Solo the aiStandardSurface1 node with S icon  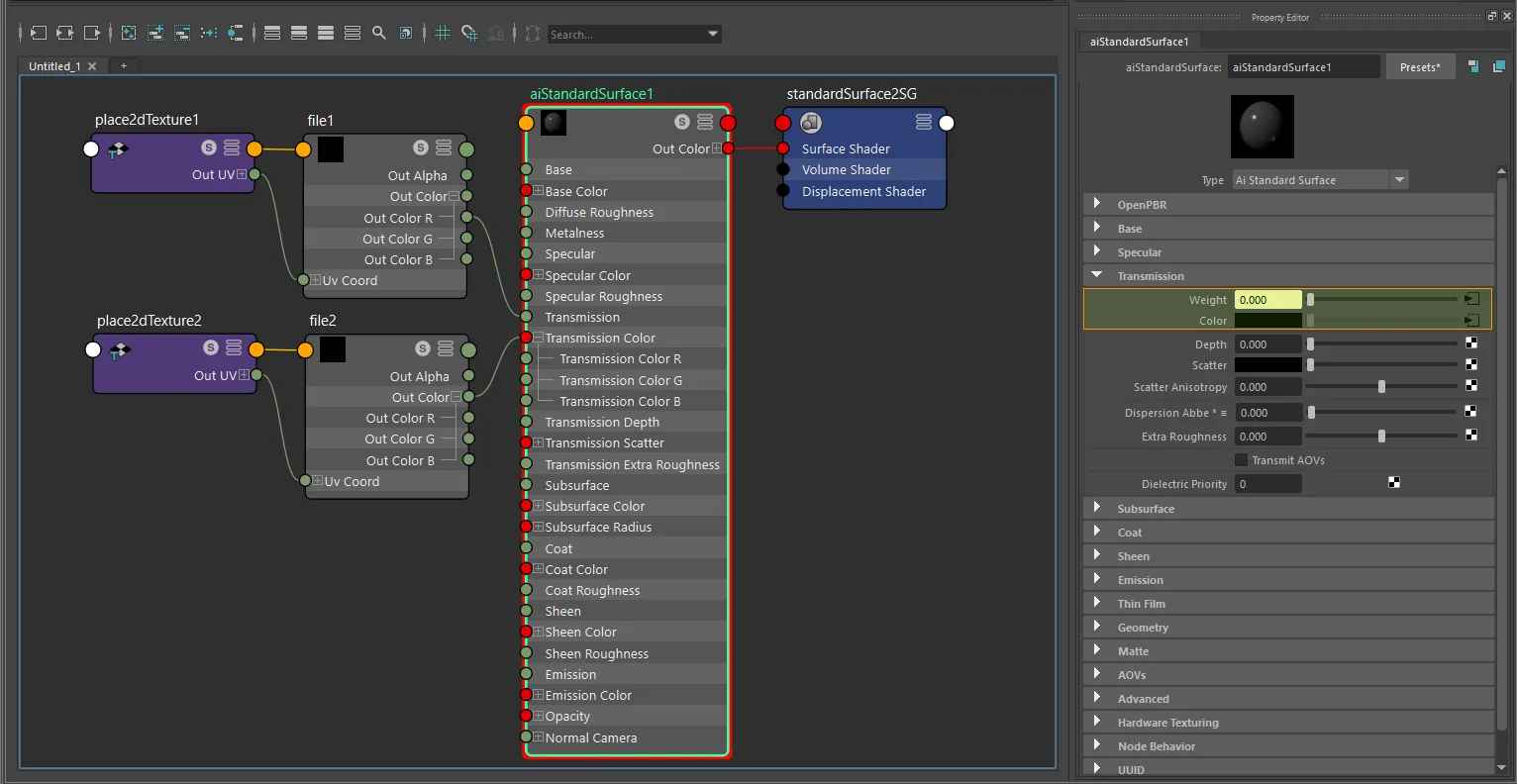(x=682, y=122)
